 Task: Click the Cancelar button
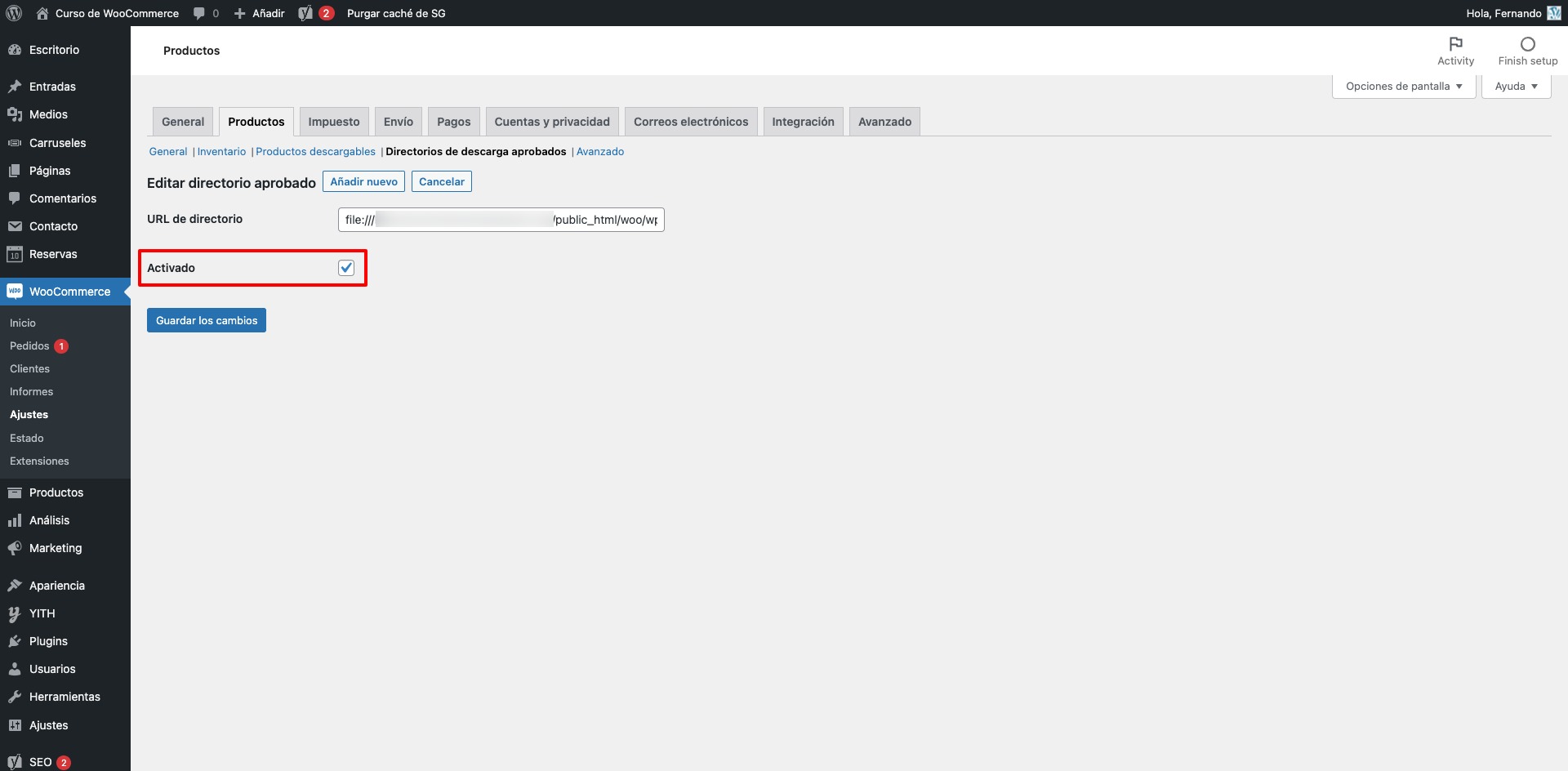pos(441,181)
